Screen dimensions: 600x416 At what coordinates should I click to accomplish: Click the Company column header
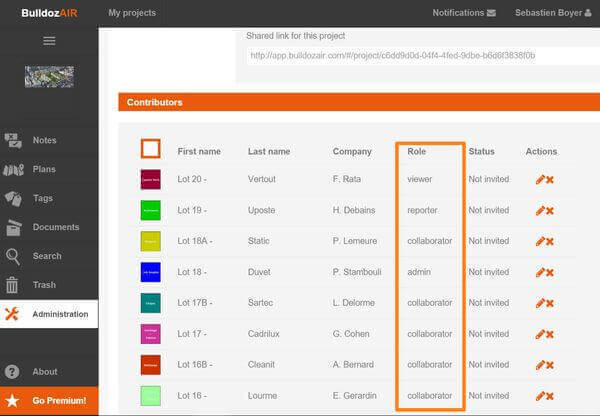352,152
